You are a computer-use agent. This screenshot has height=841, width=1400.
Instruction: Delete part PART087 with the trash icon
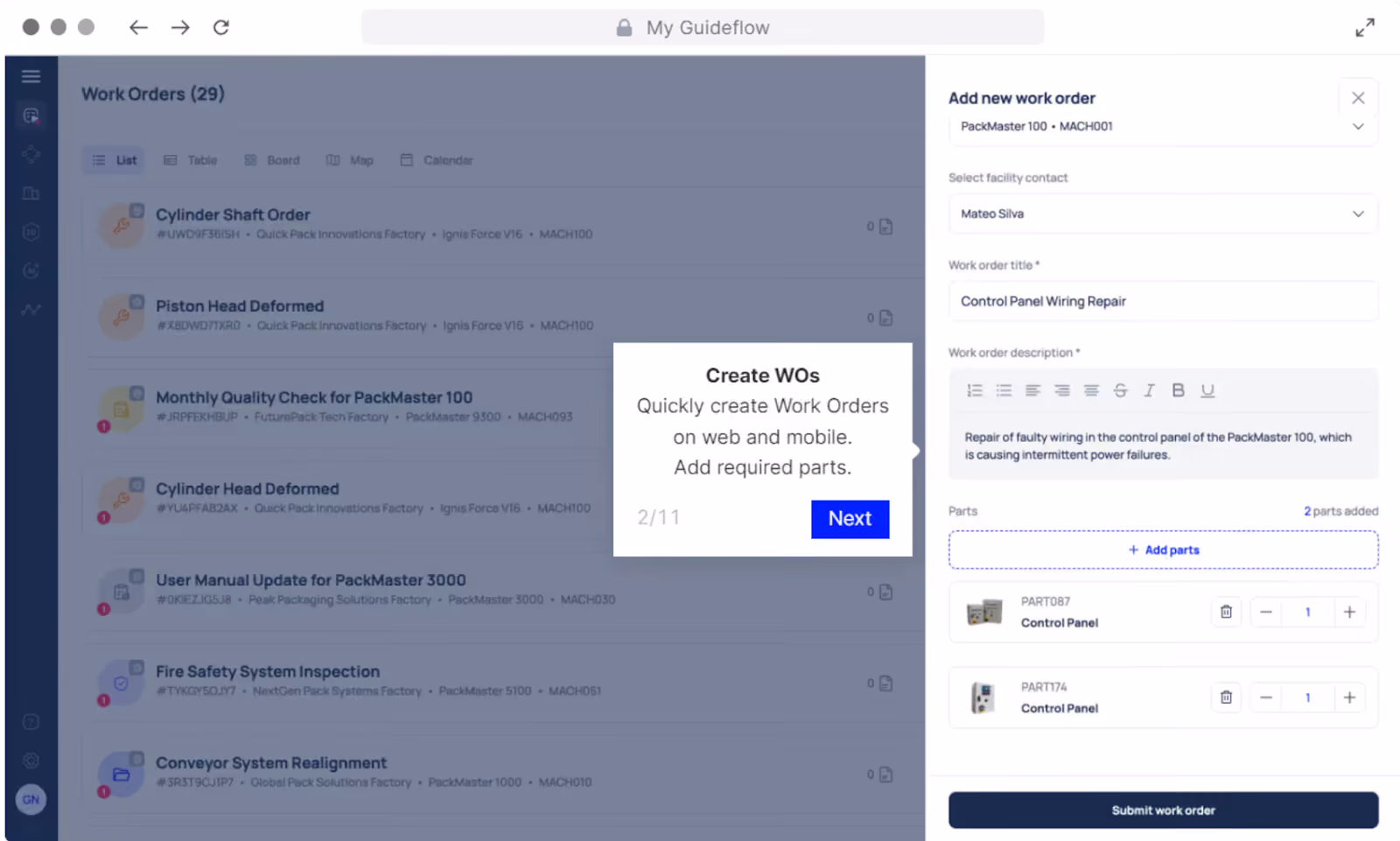tap(1226, 612)
